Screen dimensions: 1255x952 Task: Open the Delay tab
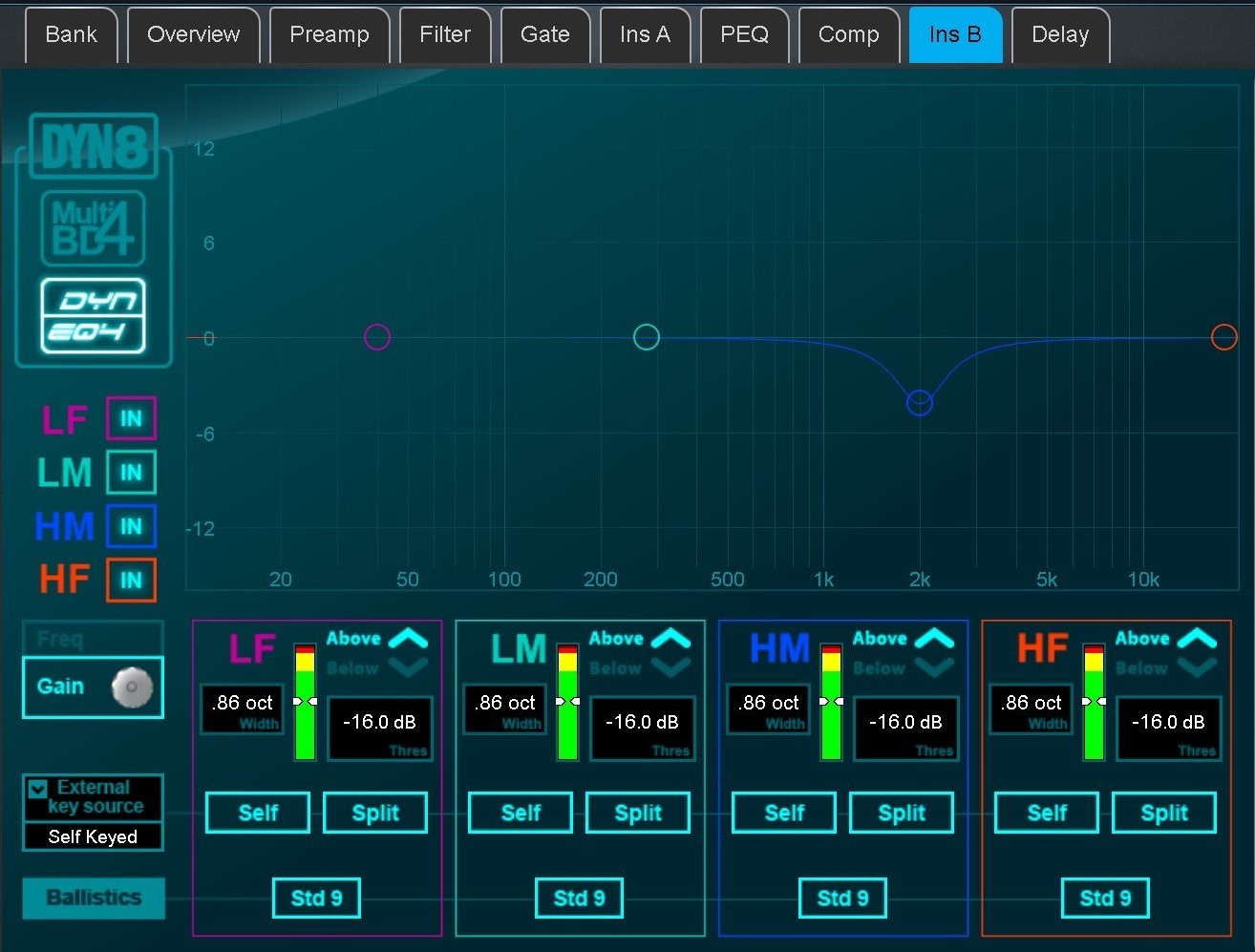[x=1060, y=35]
